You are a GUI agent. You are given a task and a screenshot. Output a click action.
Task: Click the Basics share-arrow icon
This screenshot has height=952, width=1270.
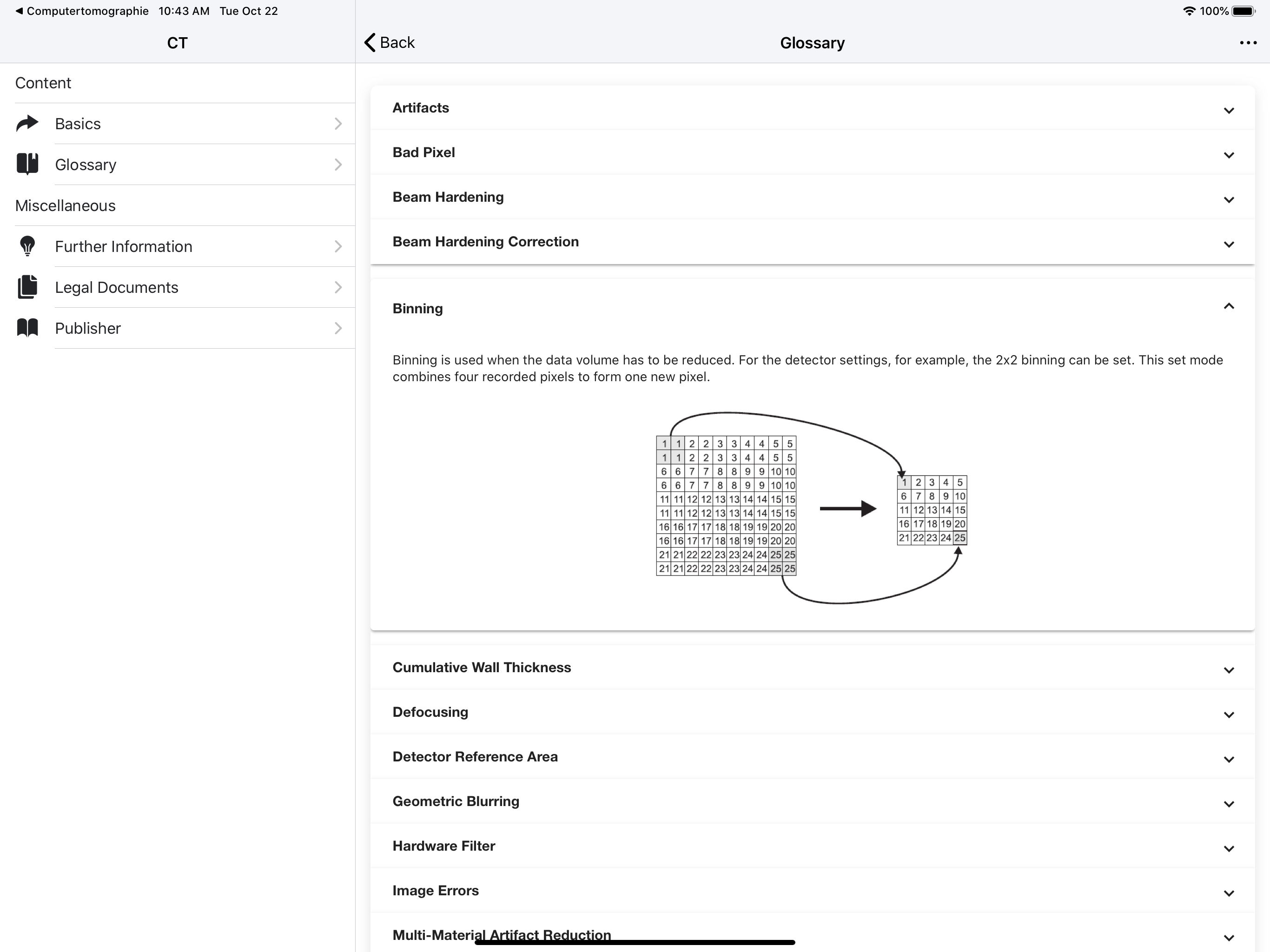coord(27,124)
